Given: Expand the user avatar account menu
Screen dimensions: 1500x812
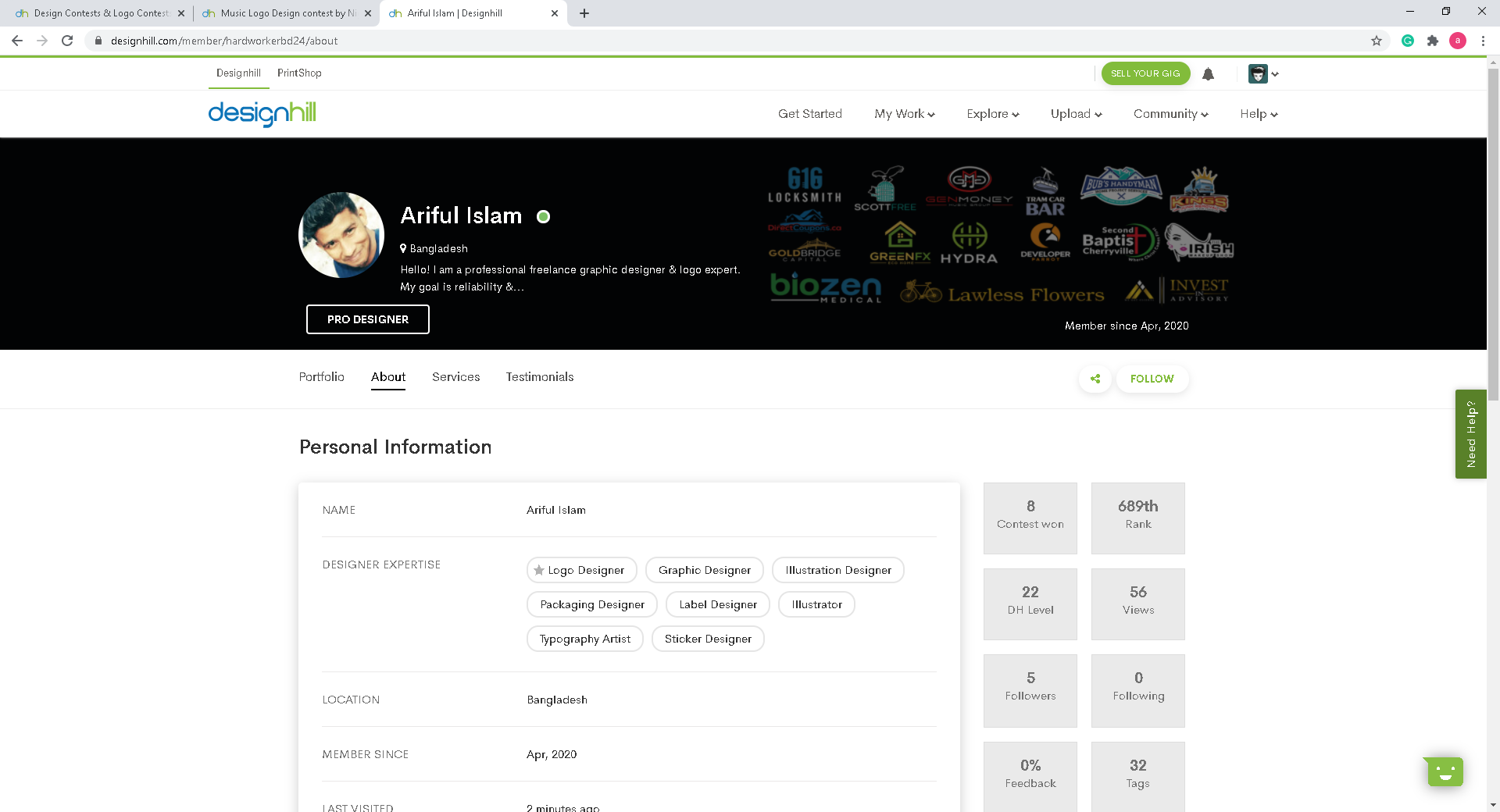Looking at the screenshot, I should click(1262, 74).
